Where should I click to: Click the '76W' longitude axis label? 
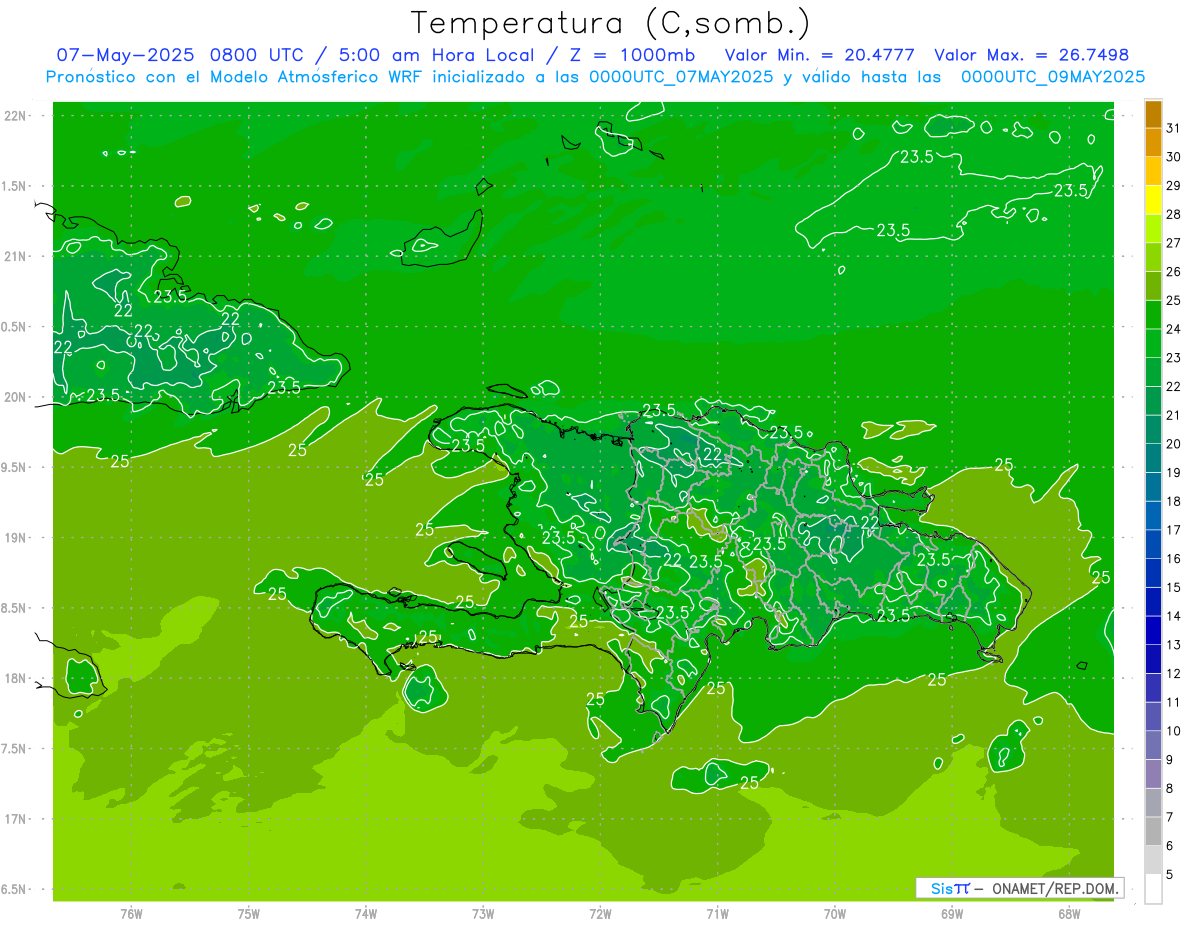pos(131,914)
